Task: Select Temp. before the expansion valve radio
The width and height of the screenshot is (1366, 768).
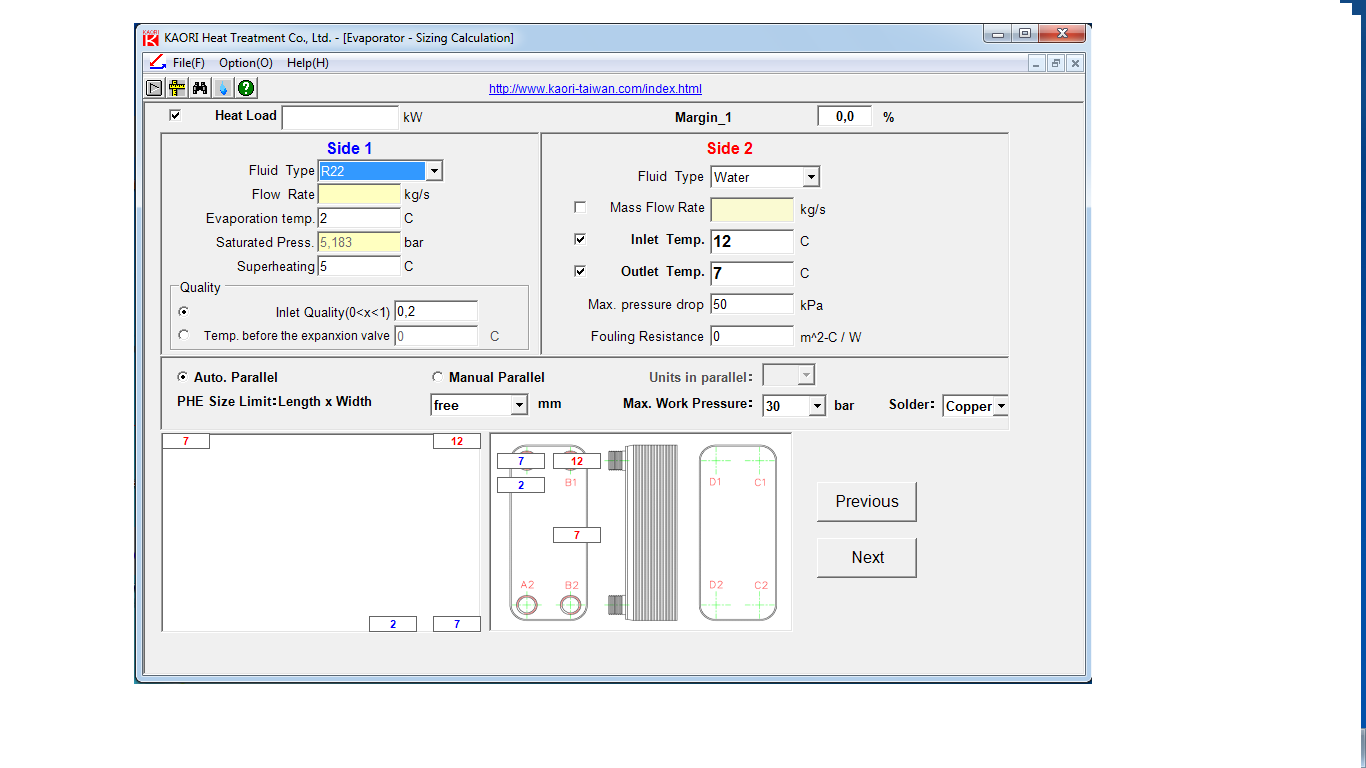Action: [183, 335]
